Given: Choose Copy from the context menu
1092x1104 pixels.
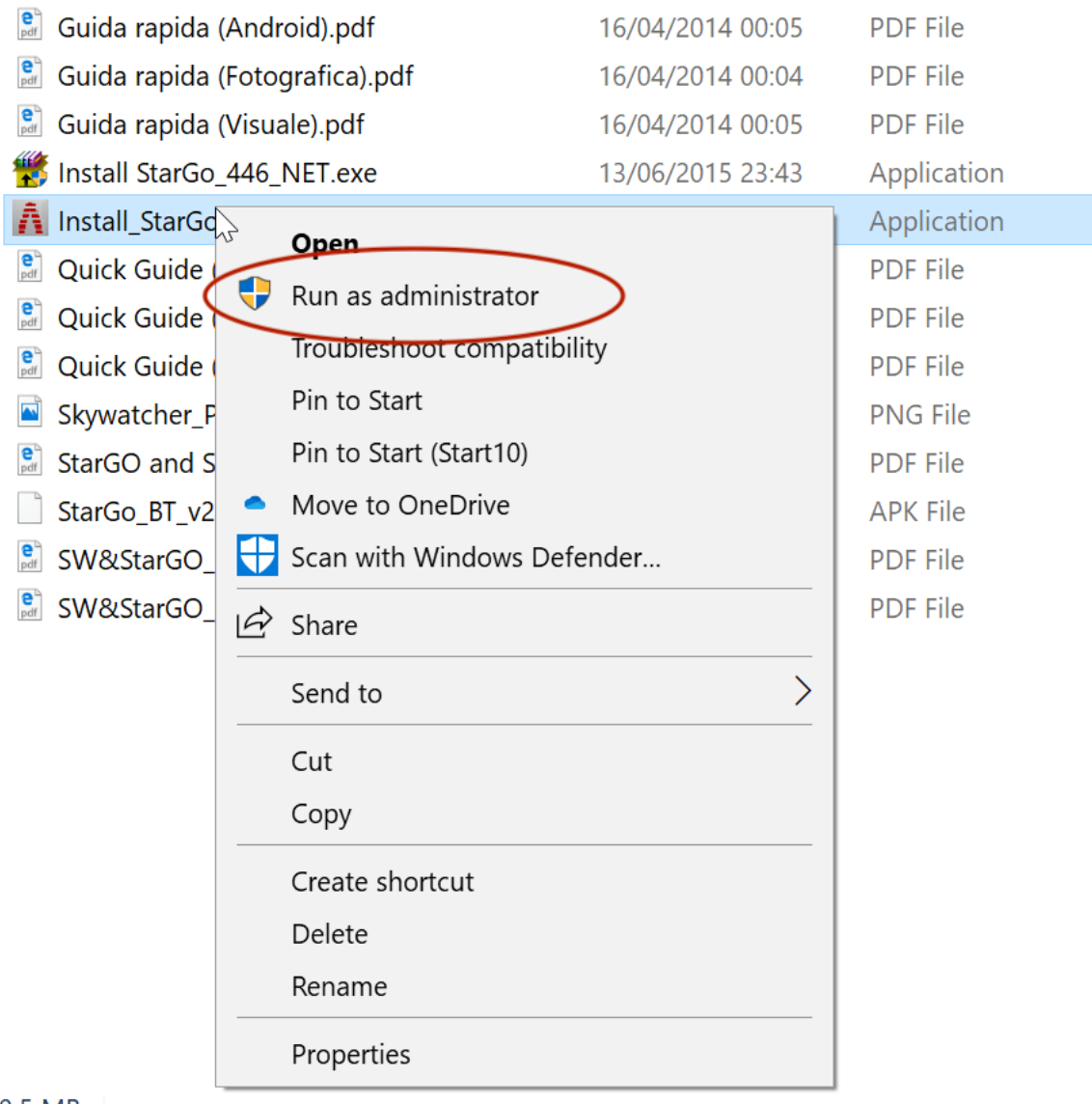Looking at the screenshot, I should click(321, 814).
